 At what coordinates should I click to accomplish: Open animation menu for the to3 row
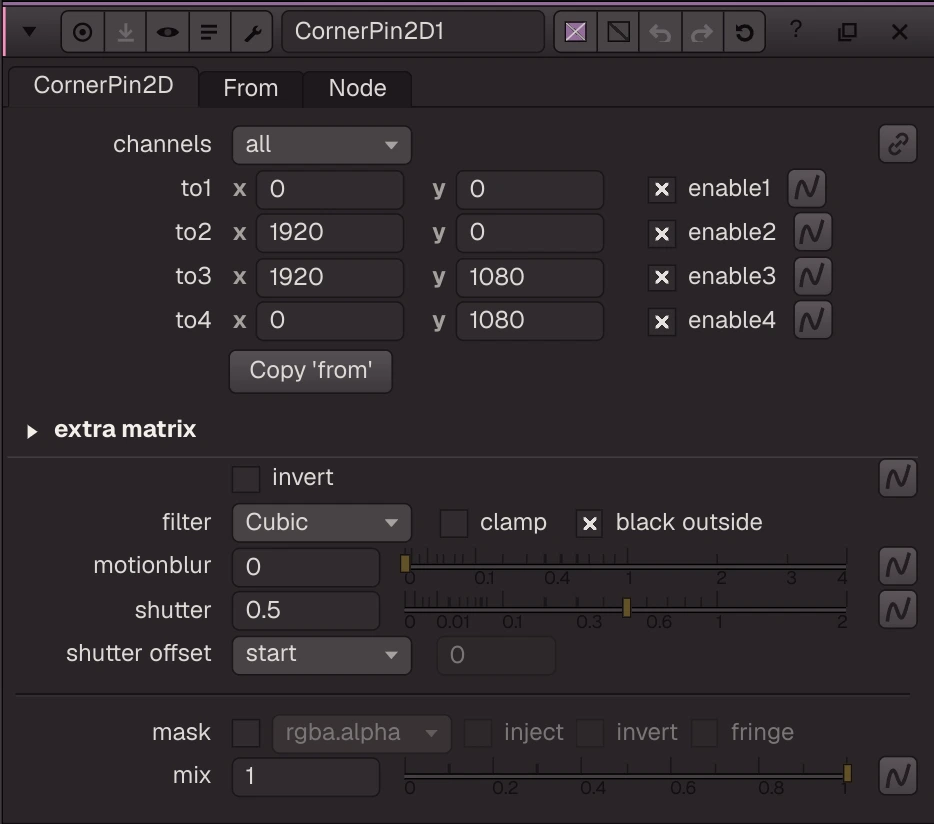tap(813, 276)
